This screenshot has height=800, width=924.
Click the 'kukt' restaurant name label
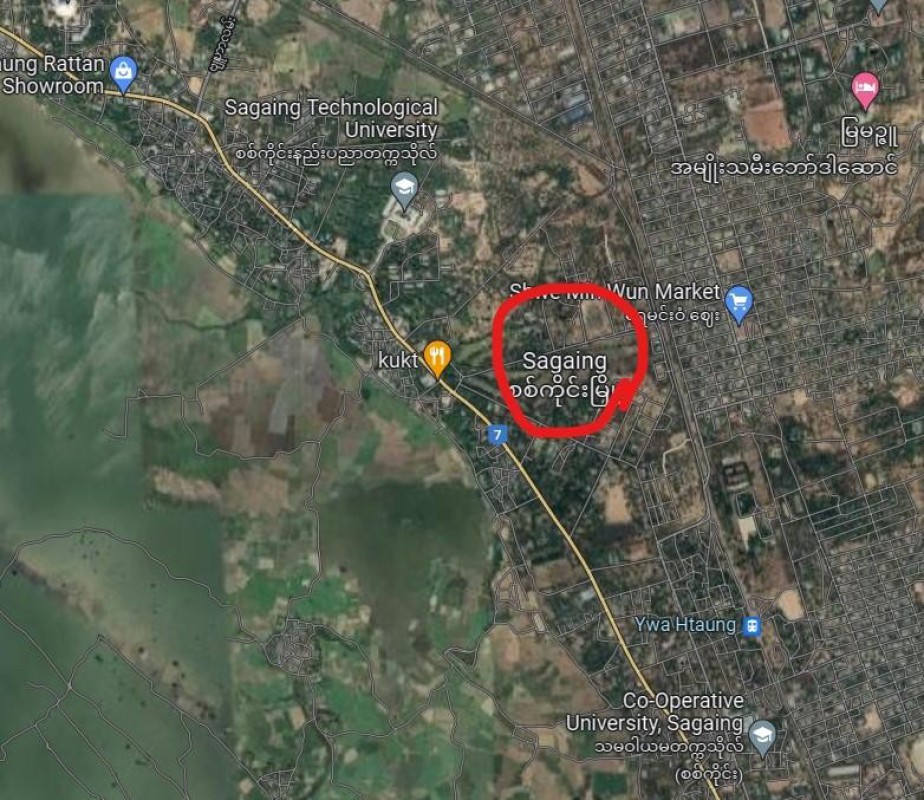[x=398, y=360]
